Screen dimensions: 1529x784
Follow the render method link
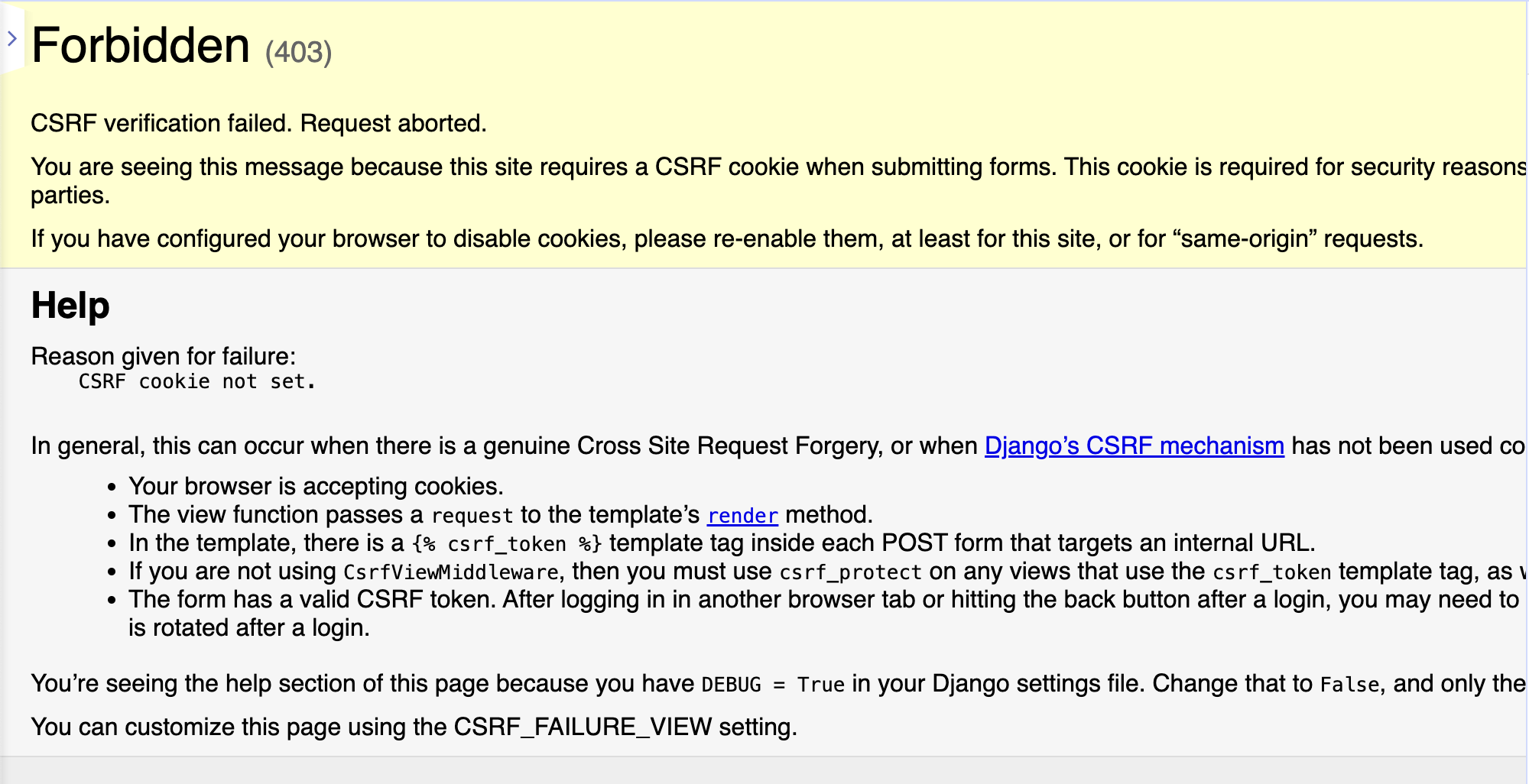click(x=742, y=516)
